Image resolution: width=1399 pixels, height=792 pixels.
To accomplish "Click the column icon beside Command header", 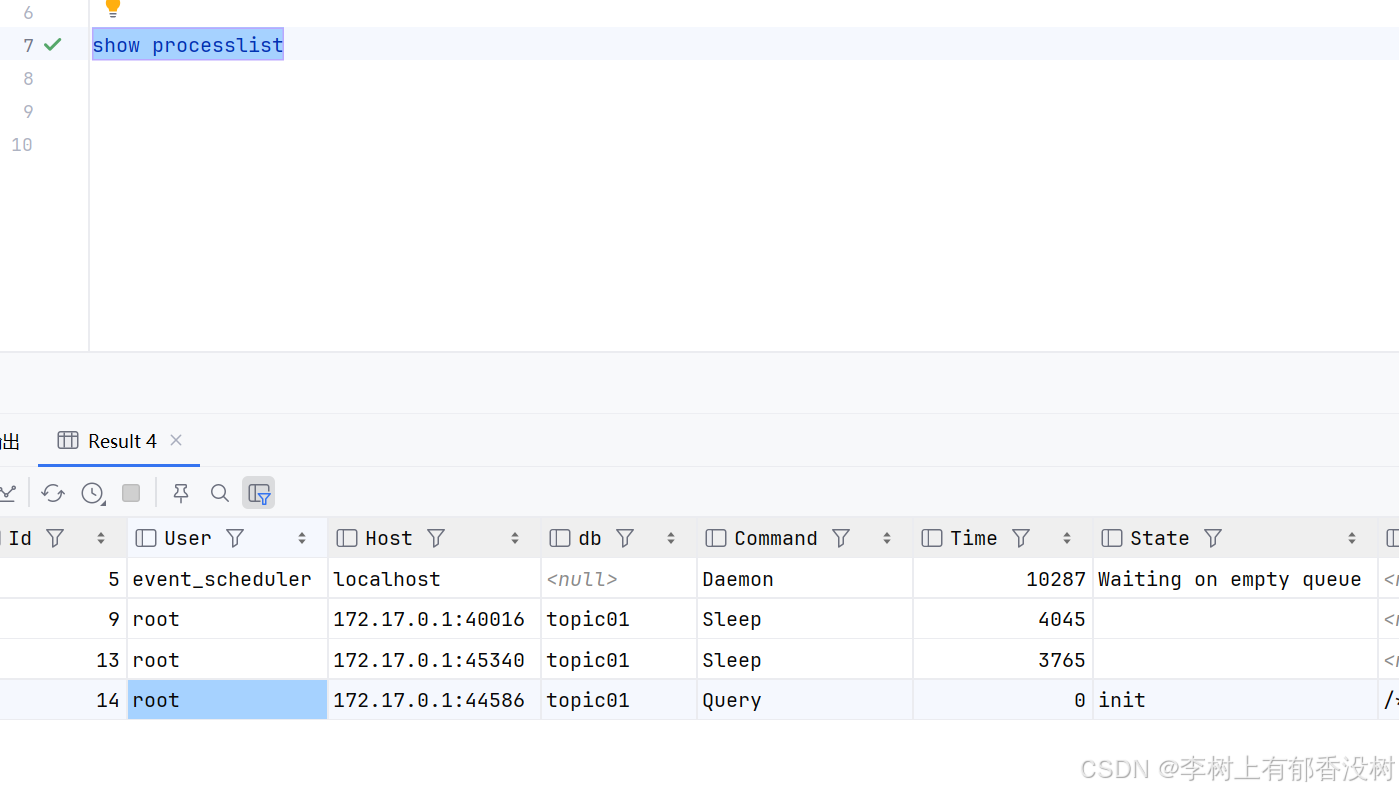I will click(716, 538).
